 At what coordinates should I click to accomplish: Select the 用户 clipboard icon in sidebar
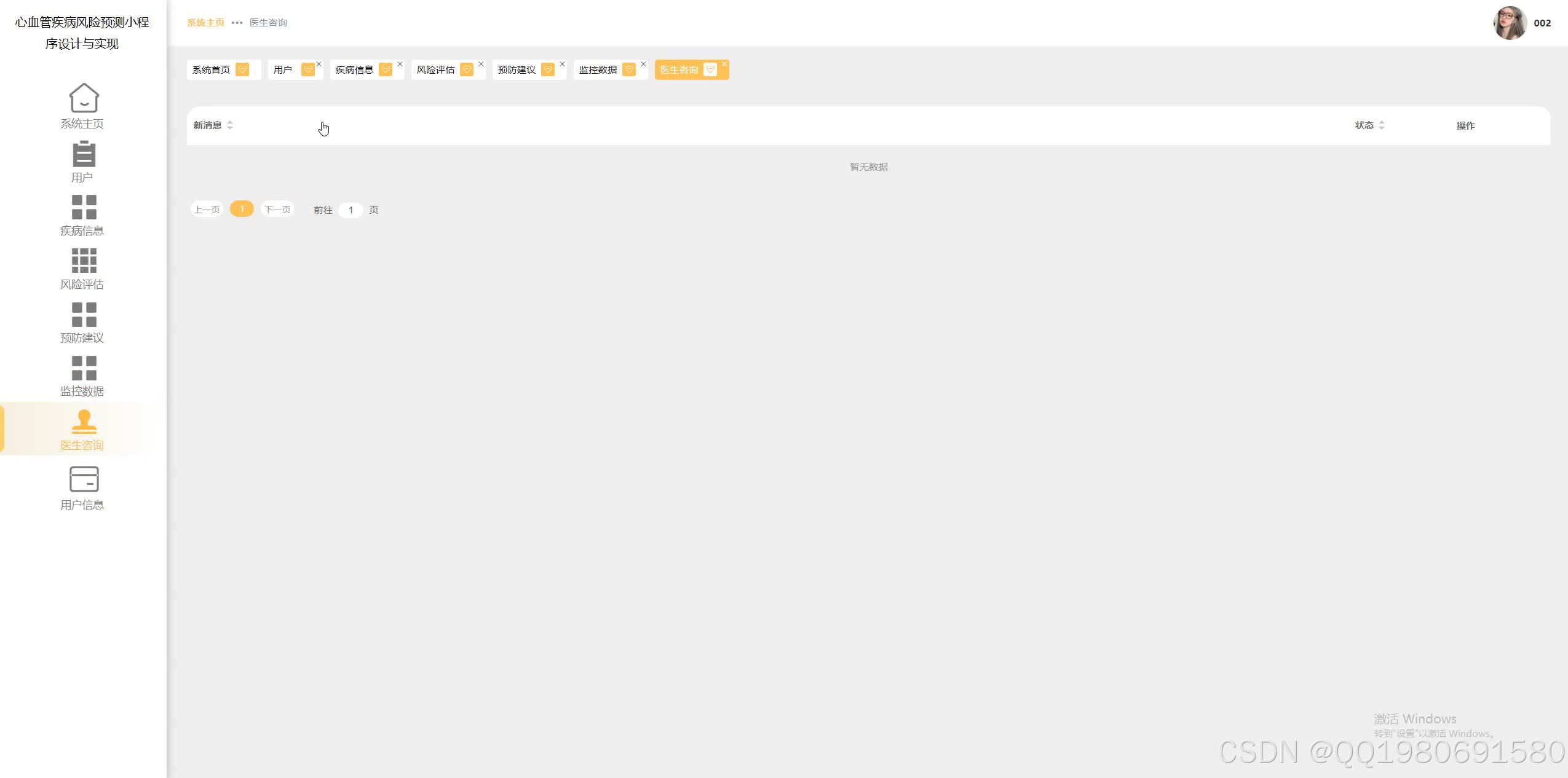tap(84, 154)
